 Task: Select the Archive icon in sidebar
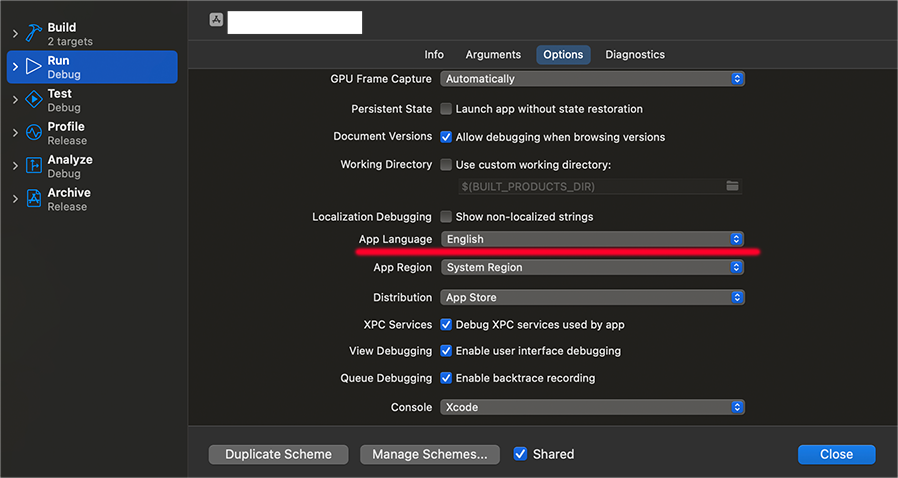(x=34, y=199)
